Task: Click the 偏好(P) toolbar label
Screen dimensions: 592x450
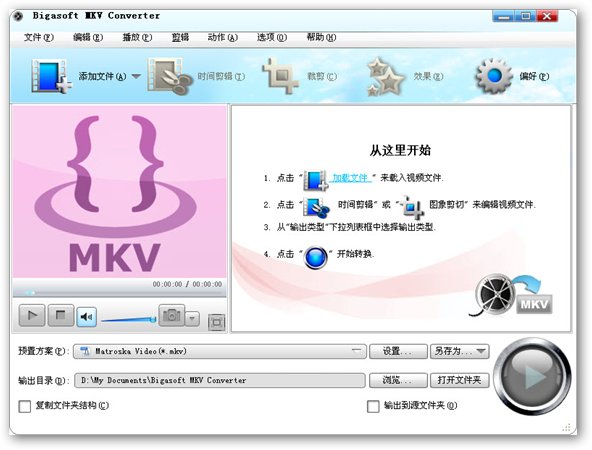Action: [x=534, y=76]
